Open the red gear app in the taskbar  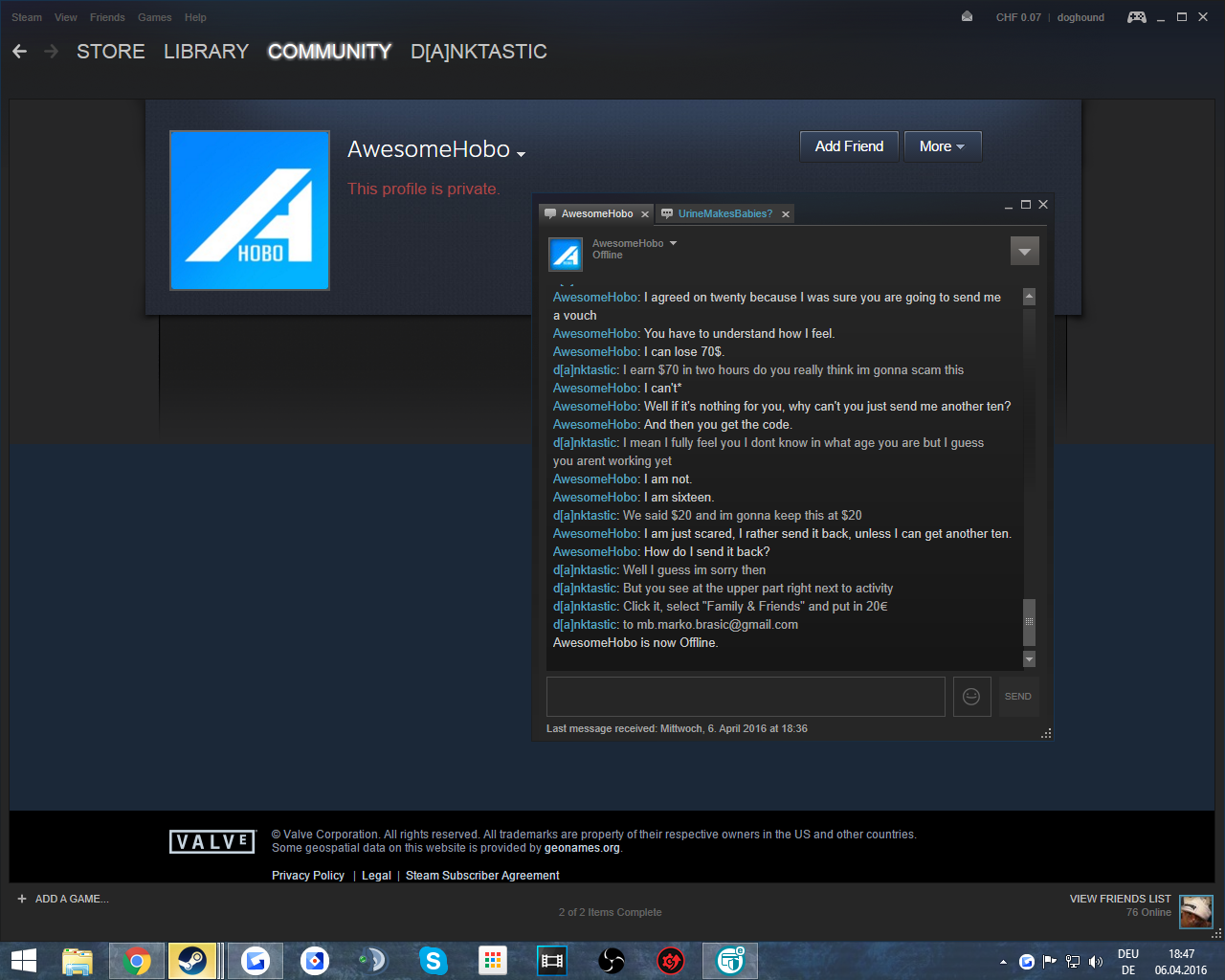(x=671, y=961)
